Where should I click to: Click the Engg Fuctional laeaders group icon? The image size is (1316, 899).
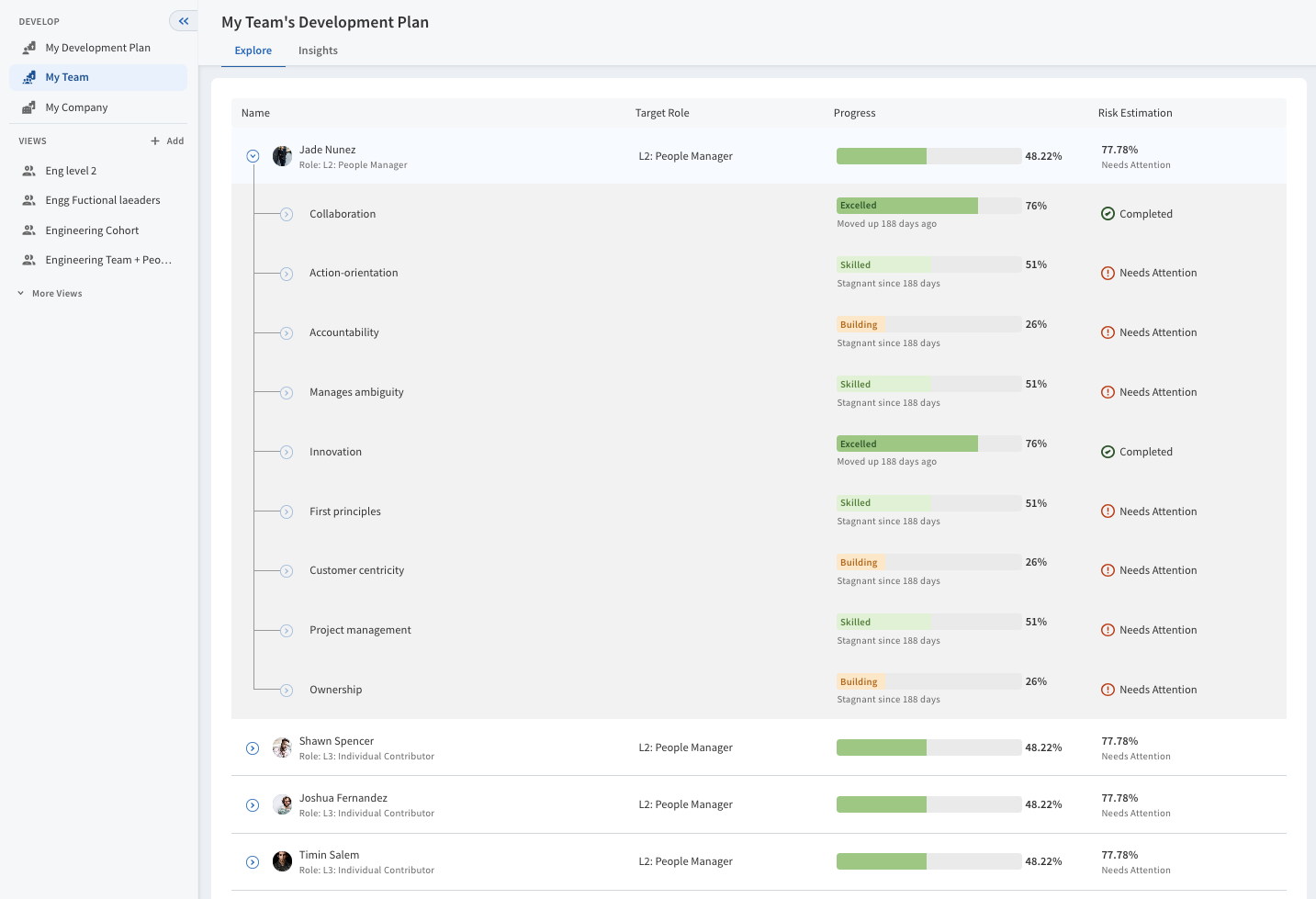(x=28, y=200)
